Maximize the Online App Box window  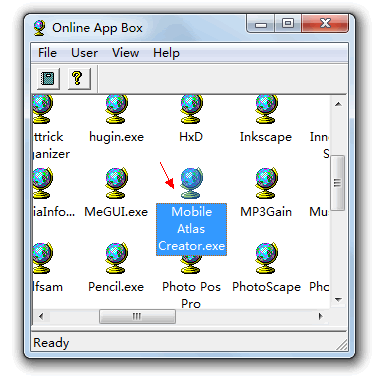[x=288, y=24]
